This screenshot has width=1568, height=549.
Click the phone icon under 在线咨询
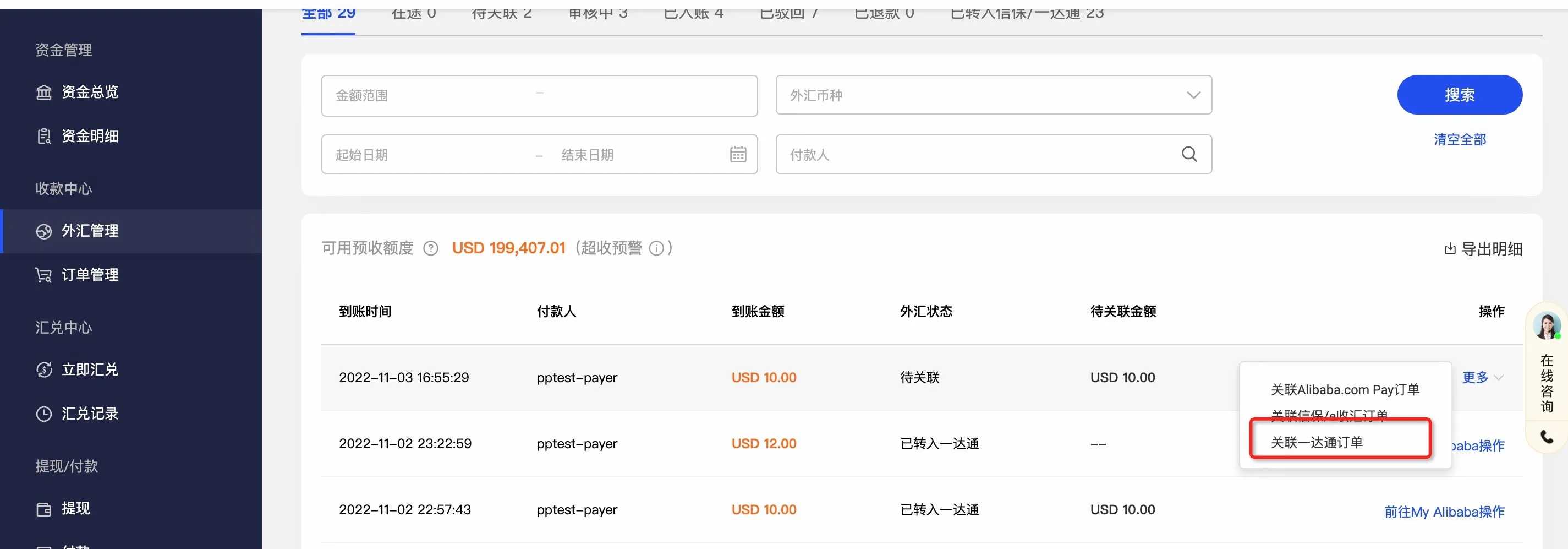tap(1547, 436)
